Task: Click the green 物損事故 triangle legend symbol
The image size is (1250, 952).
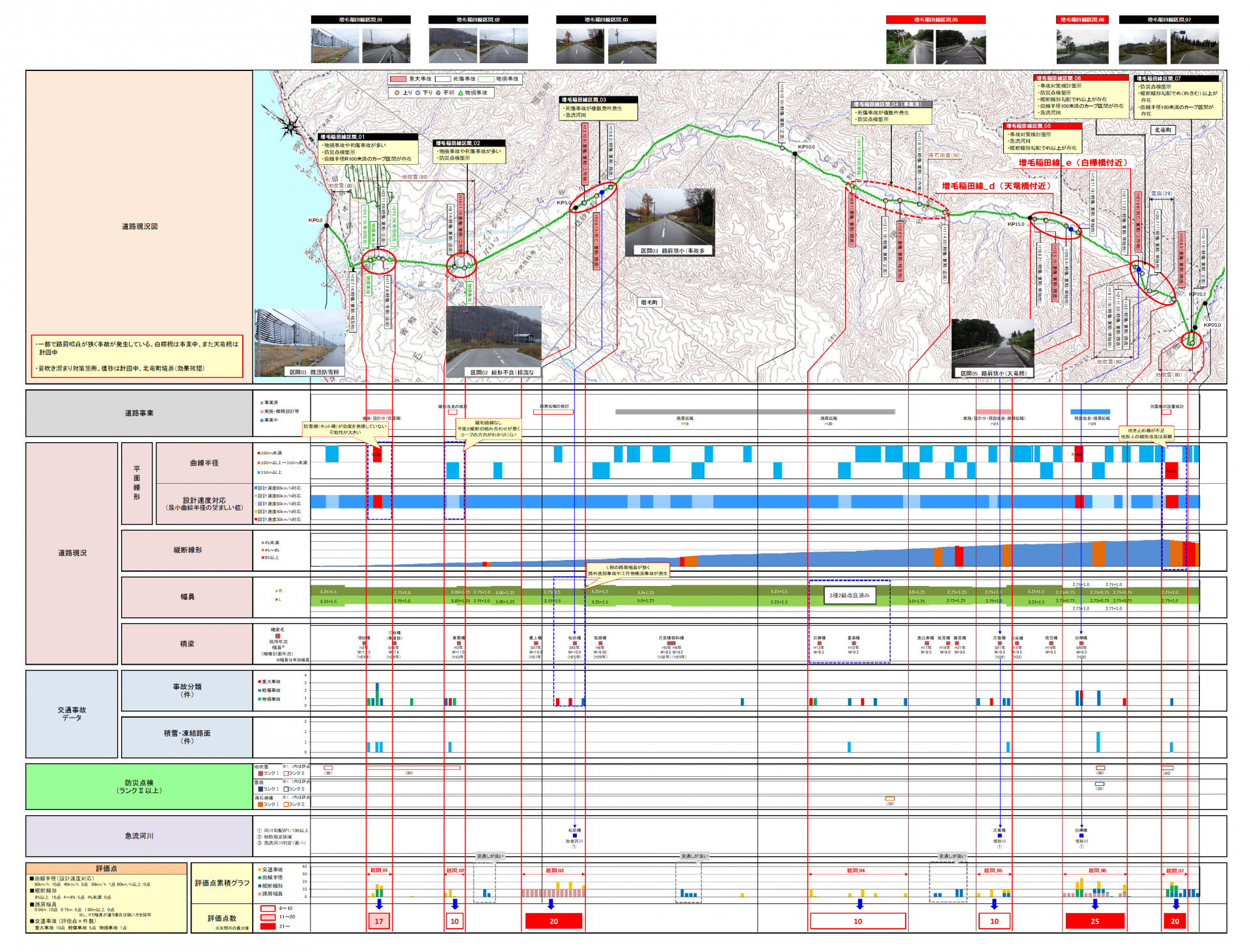Action: pos(460,93)
